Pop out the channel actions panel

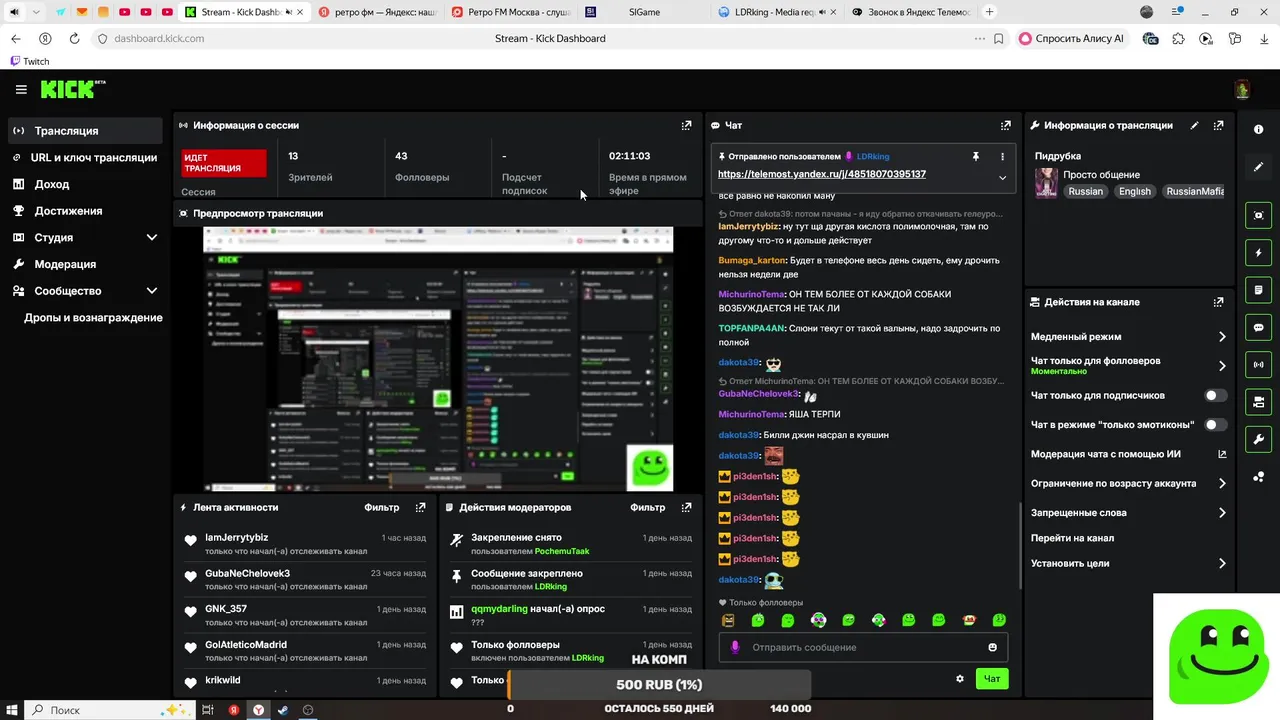click(x=1218, y=302)
